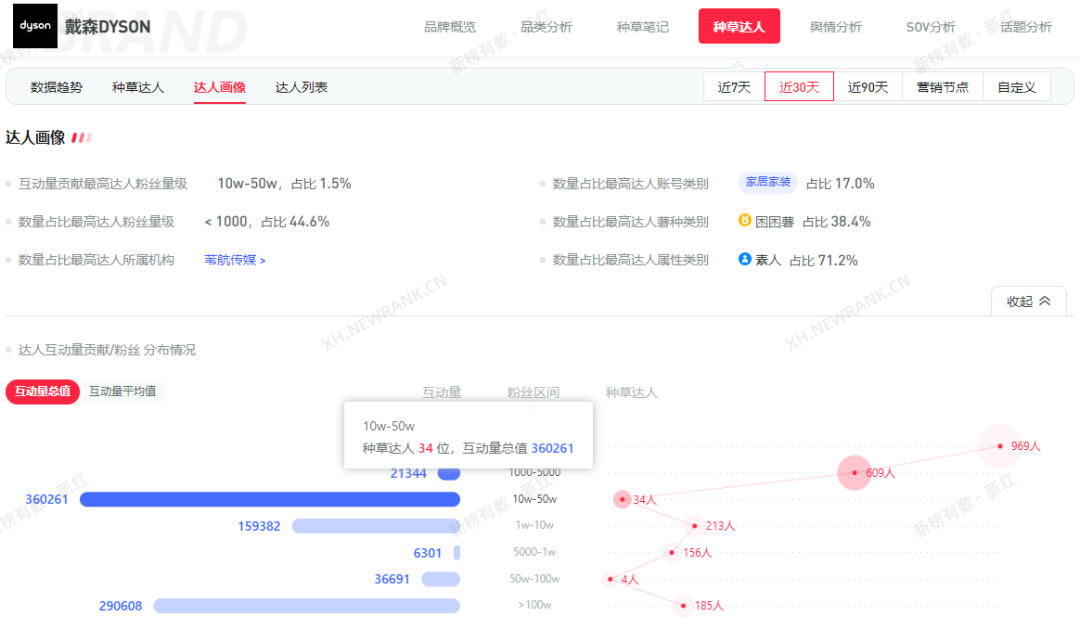The height and width of the screenshot is (642, 1080).
Task: Click the 290608 bar for >100w
Action: click(x=307, y=605)
